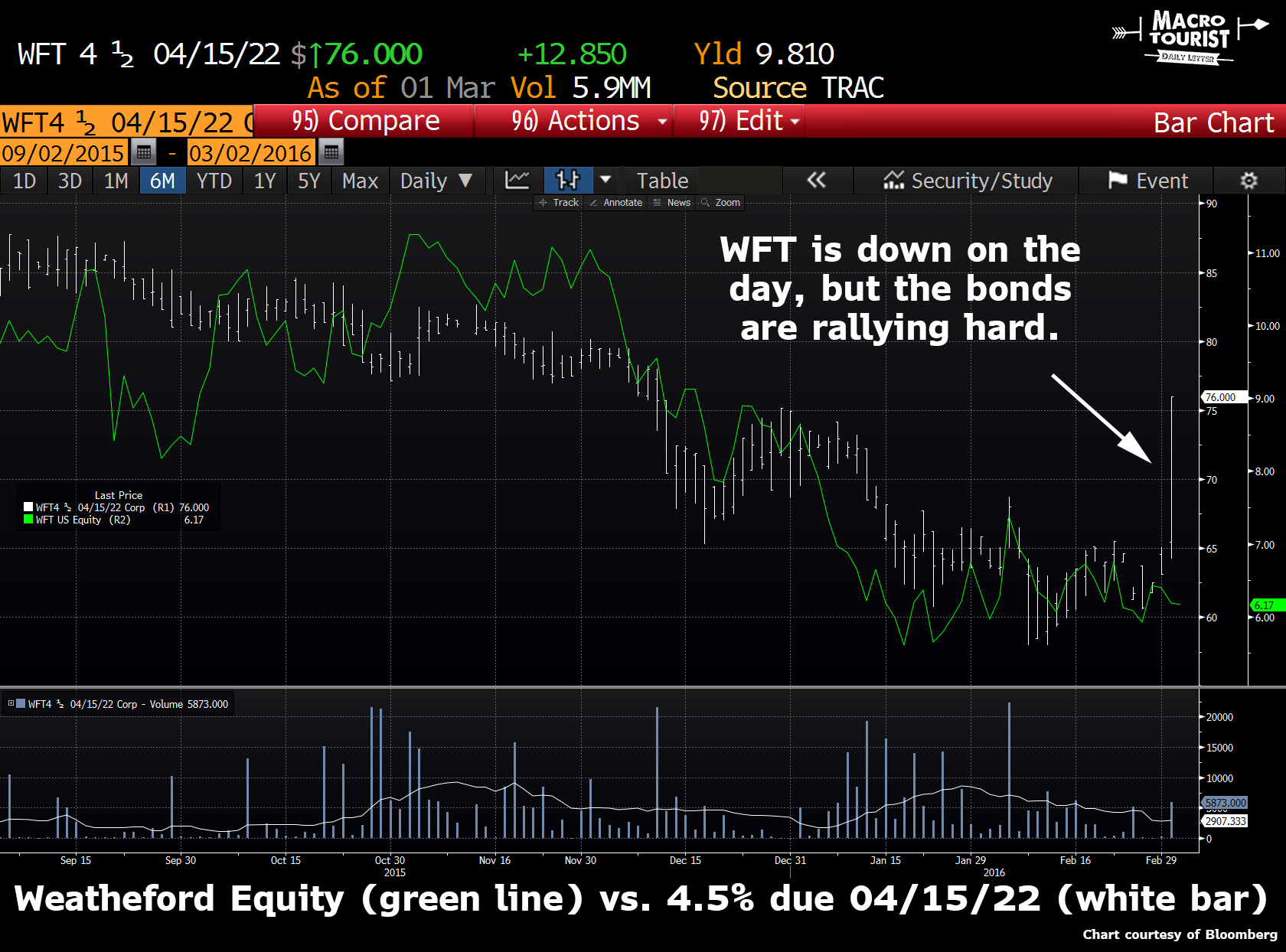The image size is (1286, 952).
Task: Switch to the YTD range tab
Action: click(214, 181)
